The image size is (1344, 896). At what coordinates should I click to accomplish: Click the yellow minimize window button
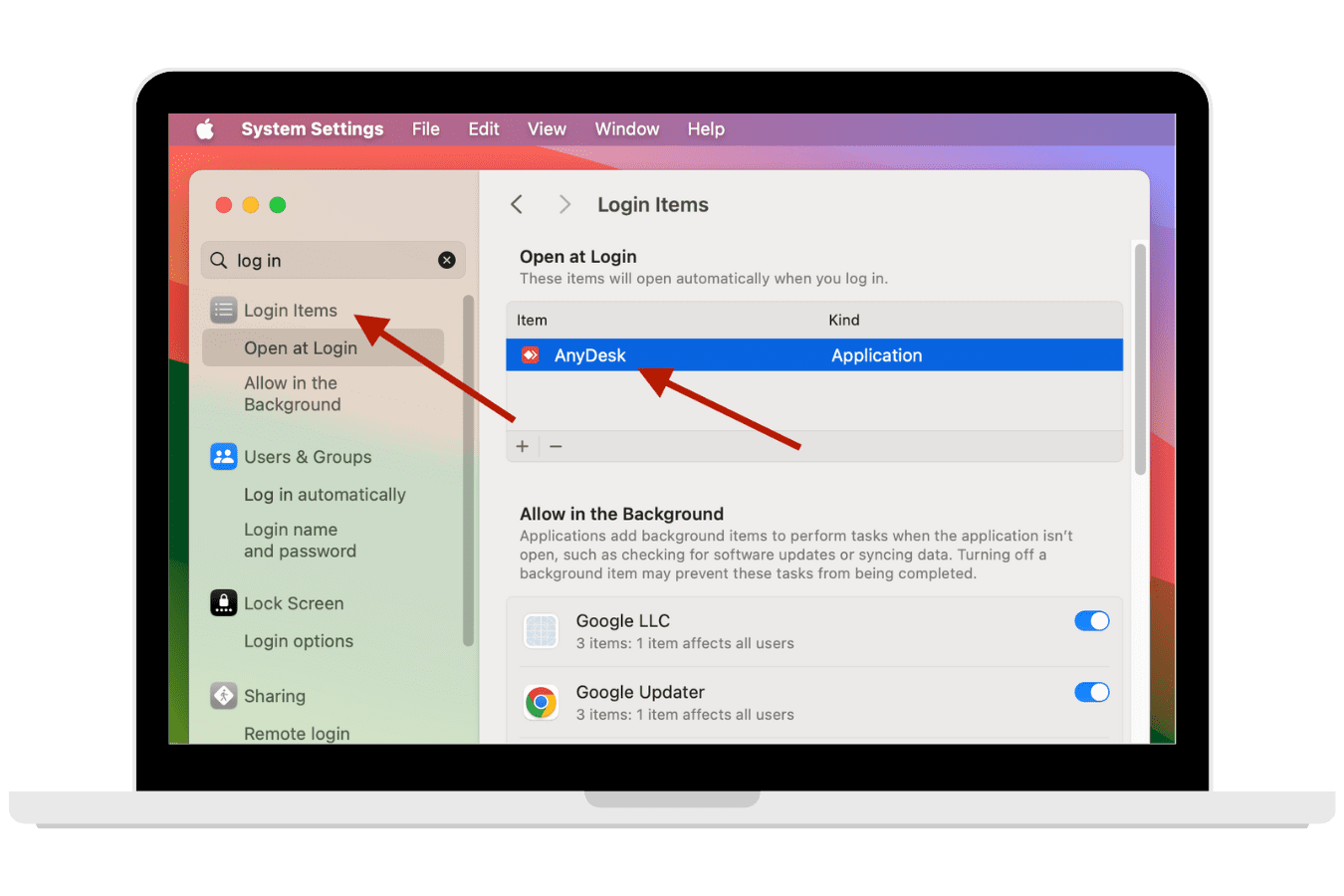tap(251, 205)
